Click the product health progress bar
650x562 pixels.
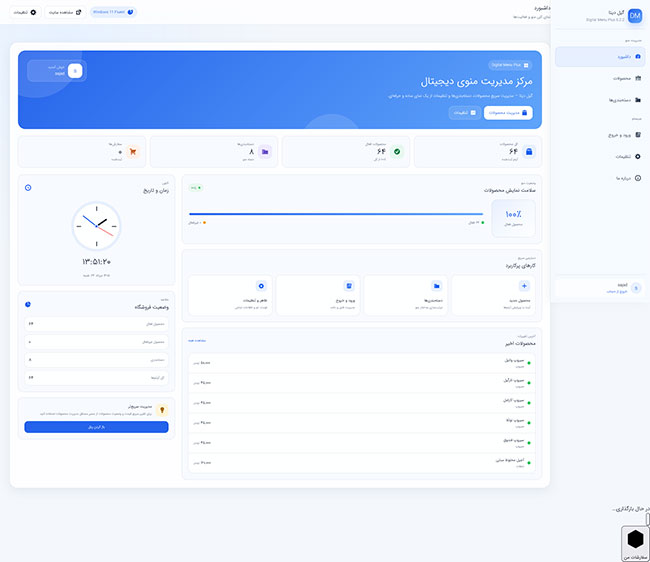tap(336, 214)
